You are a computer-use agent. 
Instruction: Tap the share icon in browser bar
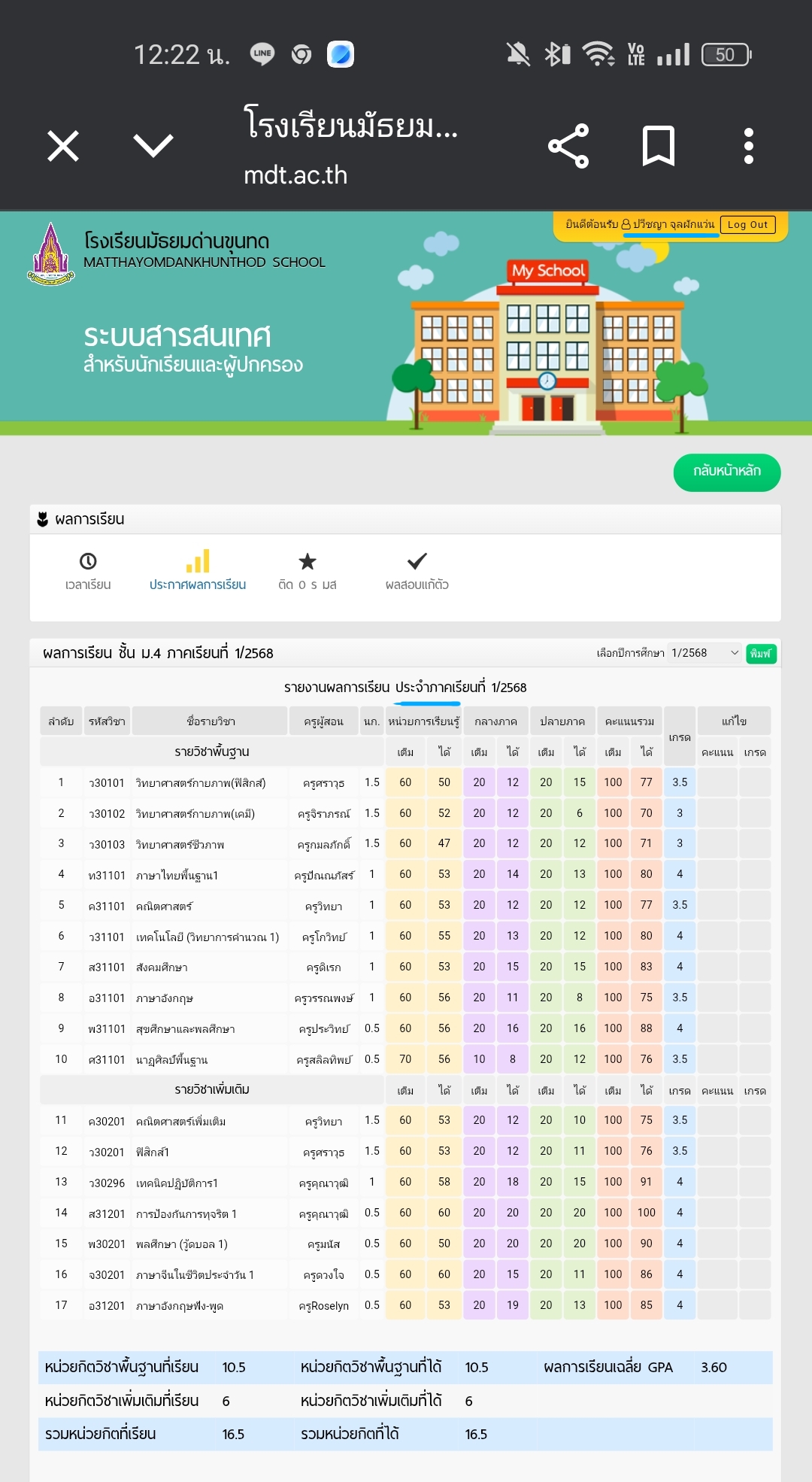(x=568, y=146)
